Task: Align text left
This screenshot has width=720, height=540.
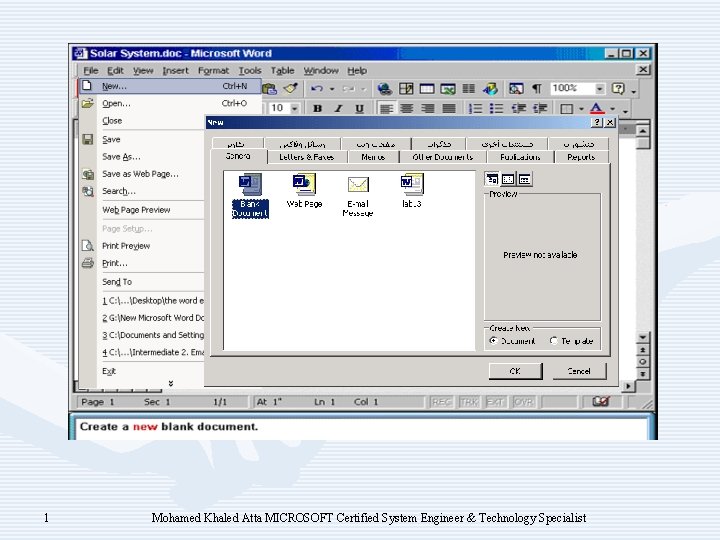Action: (x=386, y=108)
